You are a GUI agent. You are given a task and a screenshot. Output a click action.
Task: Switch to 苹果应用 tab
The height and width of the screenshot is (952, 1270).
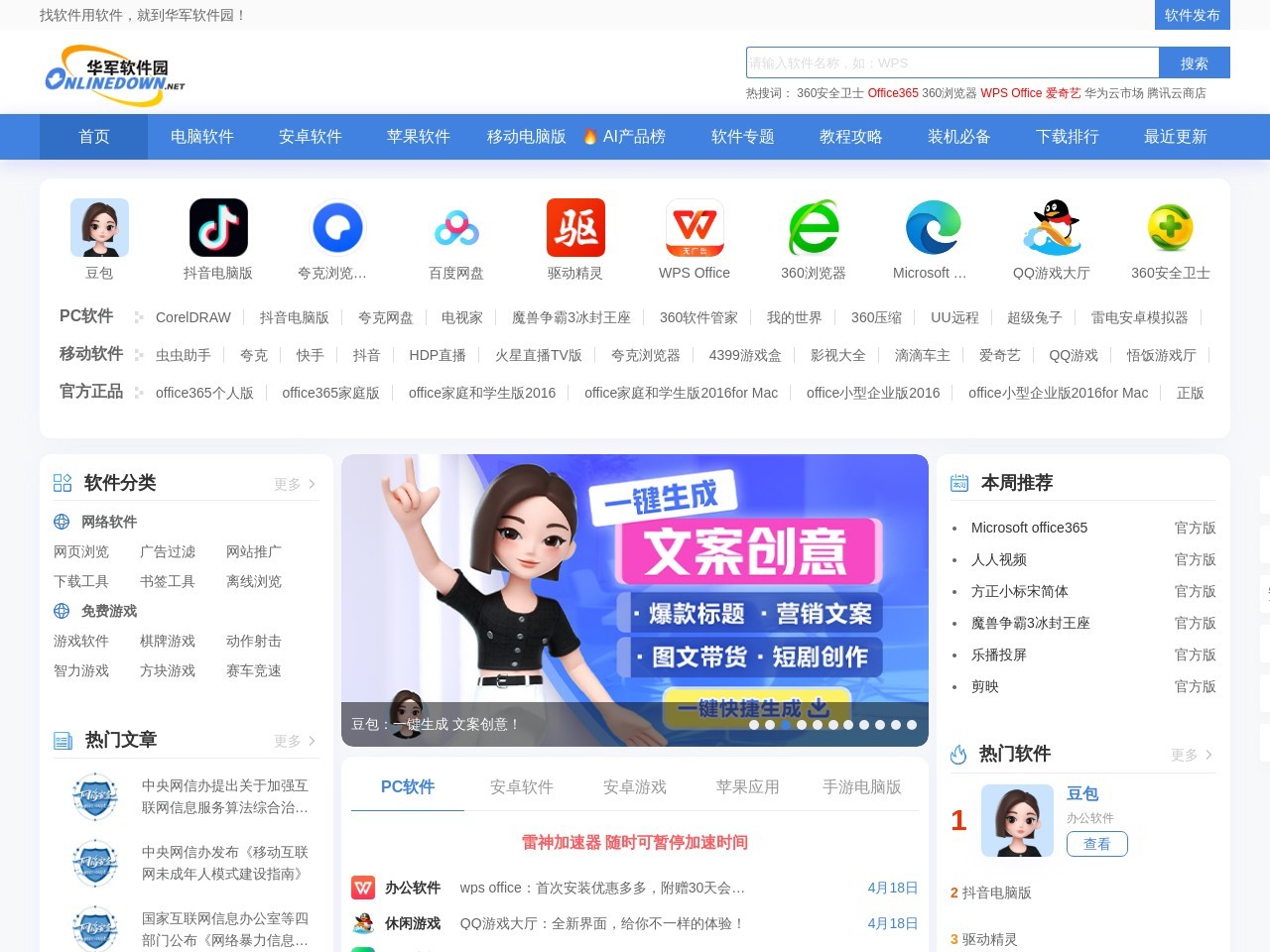click(748, 786)
